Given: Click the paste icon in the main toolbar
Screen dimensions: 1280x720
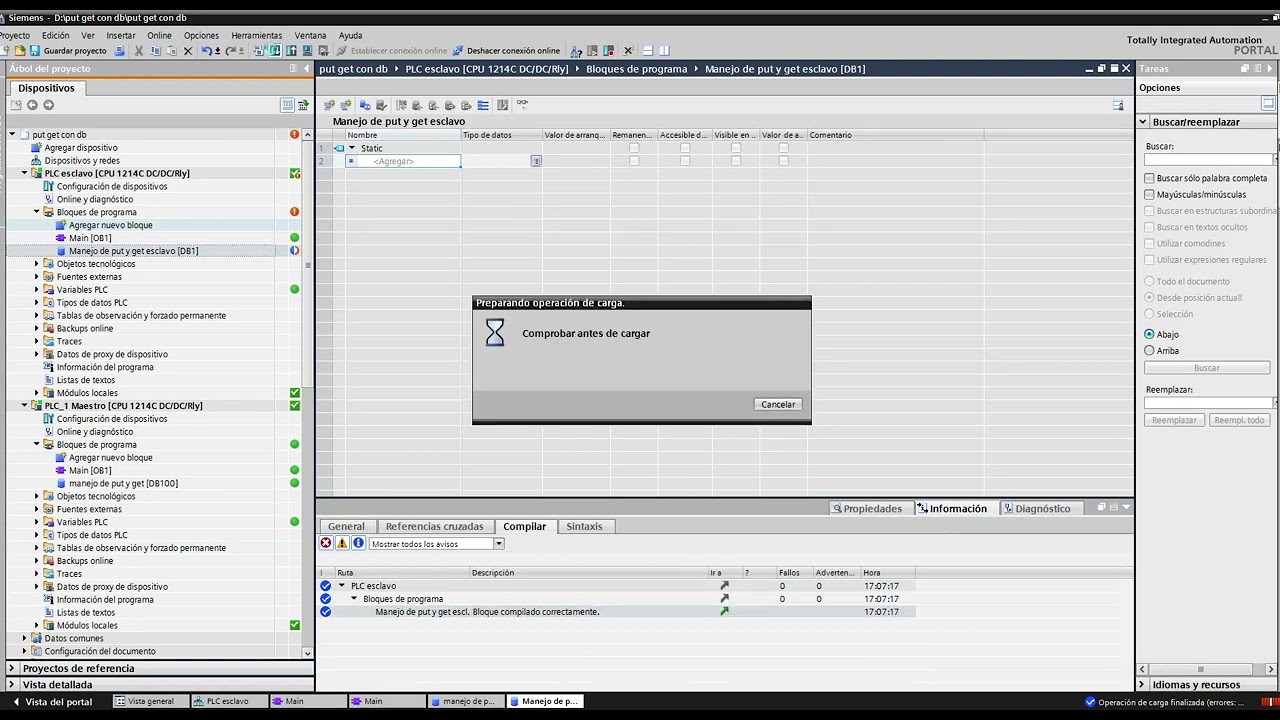Looking at the screenshot, I should coord(171,50).
